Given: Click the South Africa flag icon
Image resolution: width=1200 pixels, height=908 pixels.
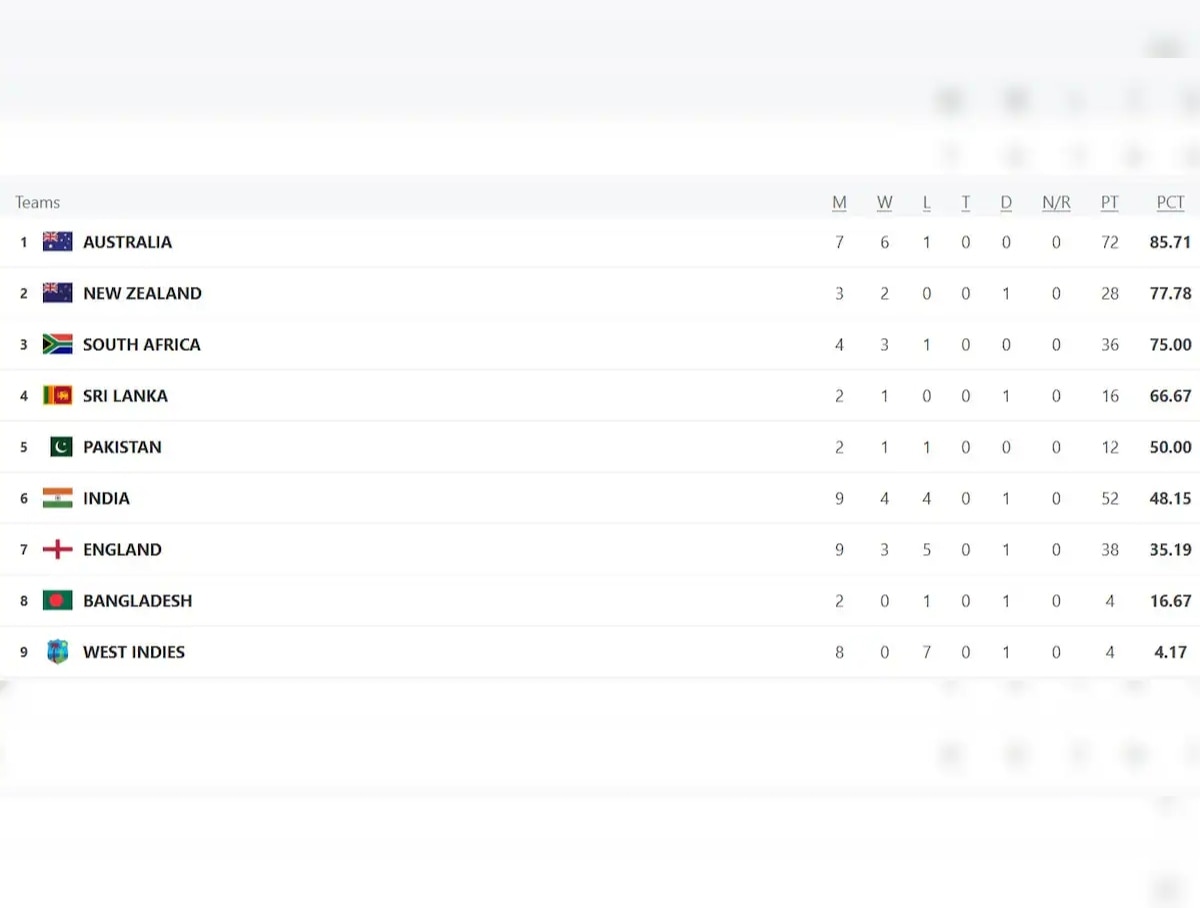Looking at the screenshot, I should 58,344.
